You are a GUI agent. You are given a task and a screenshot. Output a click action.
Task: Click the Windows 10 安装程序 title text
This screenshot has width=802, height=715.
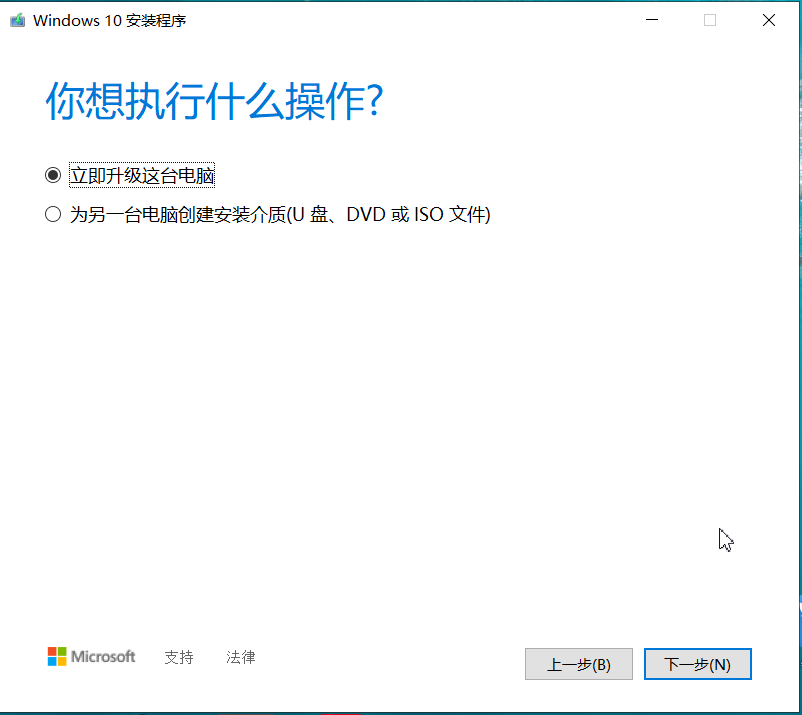[109, 20]
